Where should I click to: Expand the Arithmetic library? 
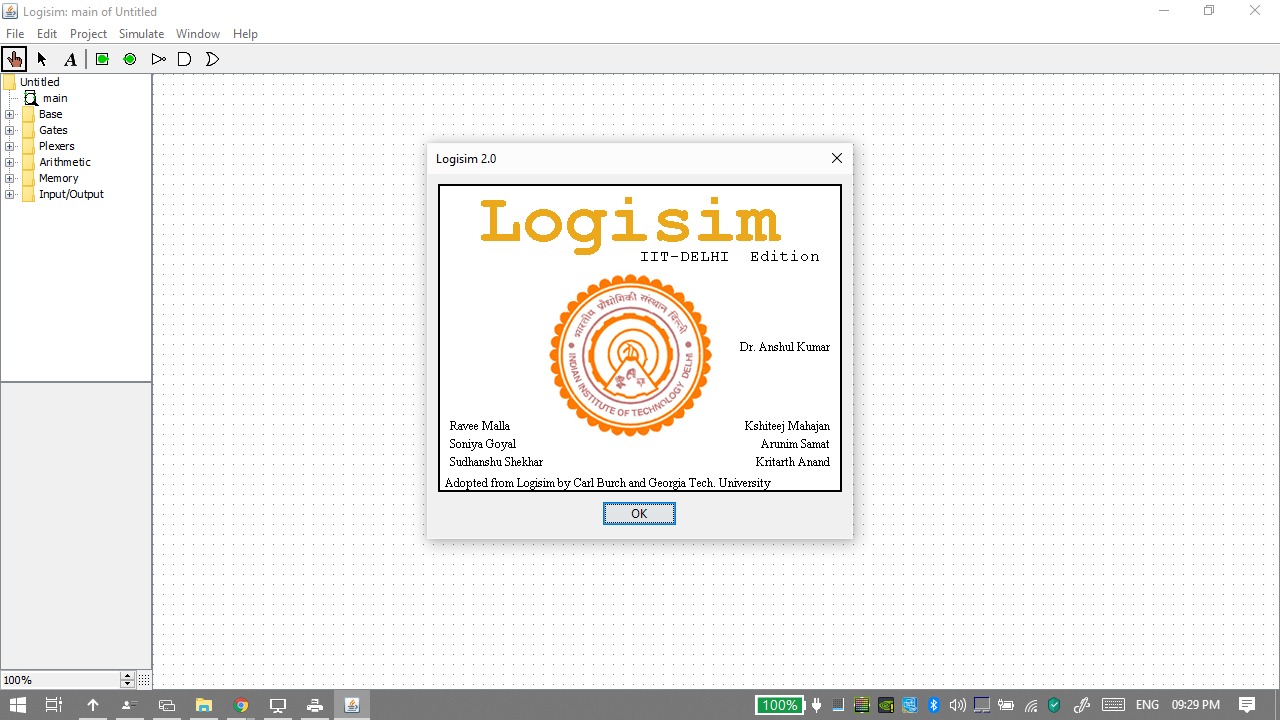[x=9, y=162]
